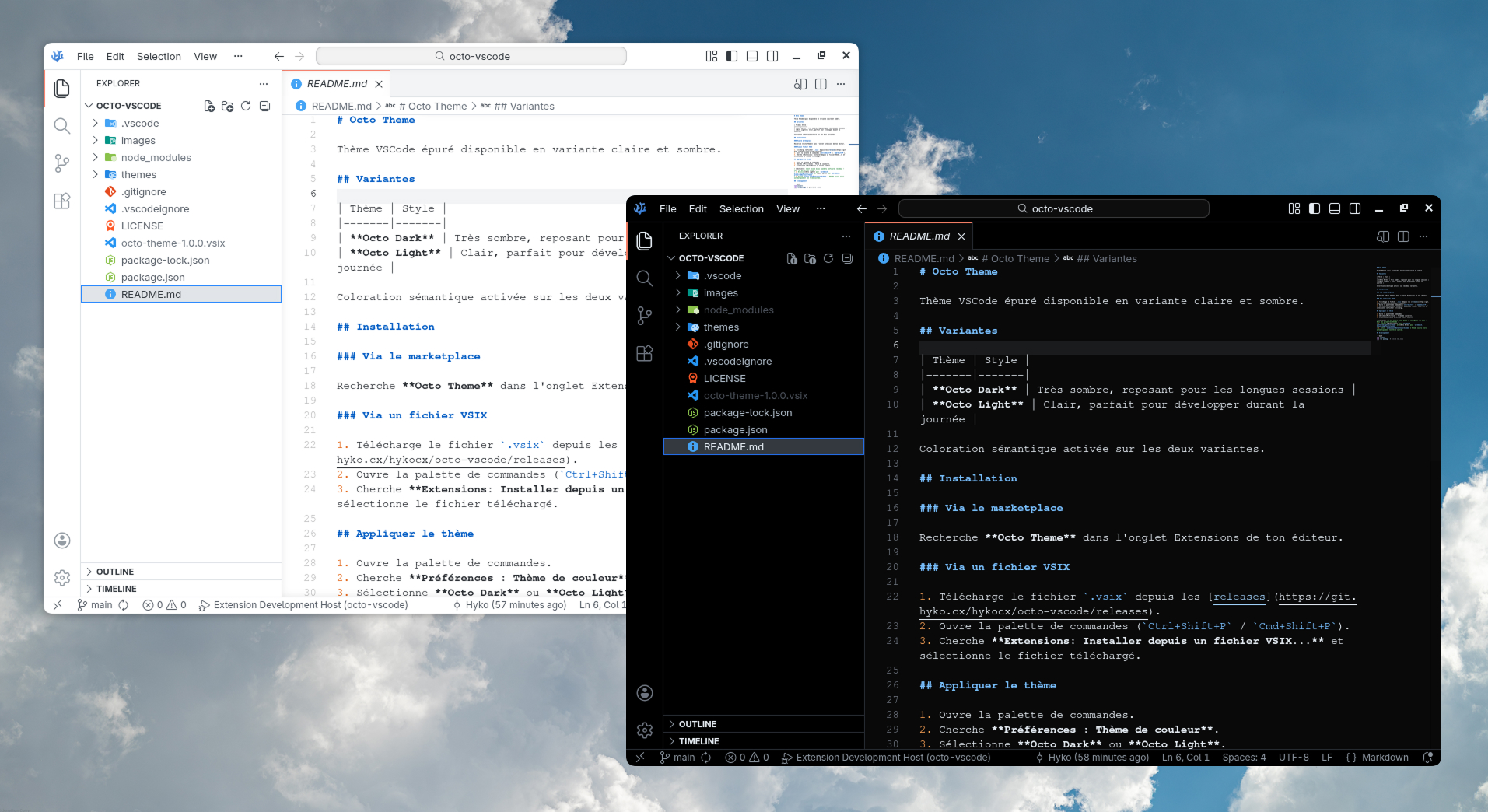Open Source Control in the dark window

644,315
